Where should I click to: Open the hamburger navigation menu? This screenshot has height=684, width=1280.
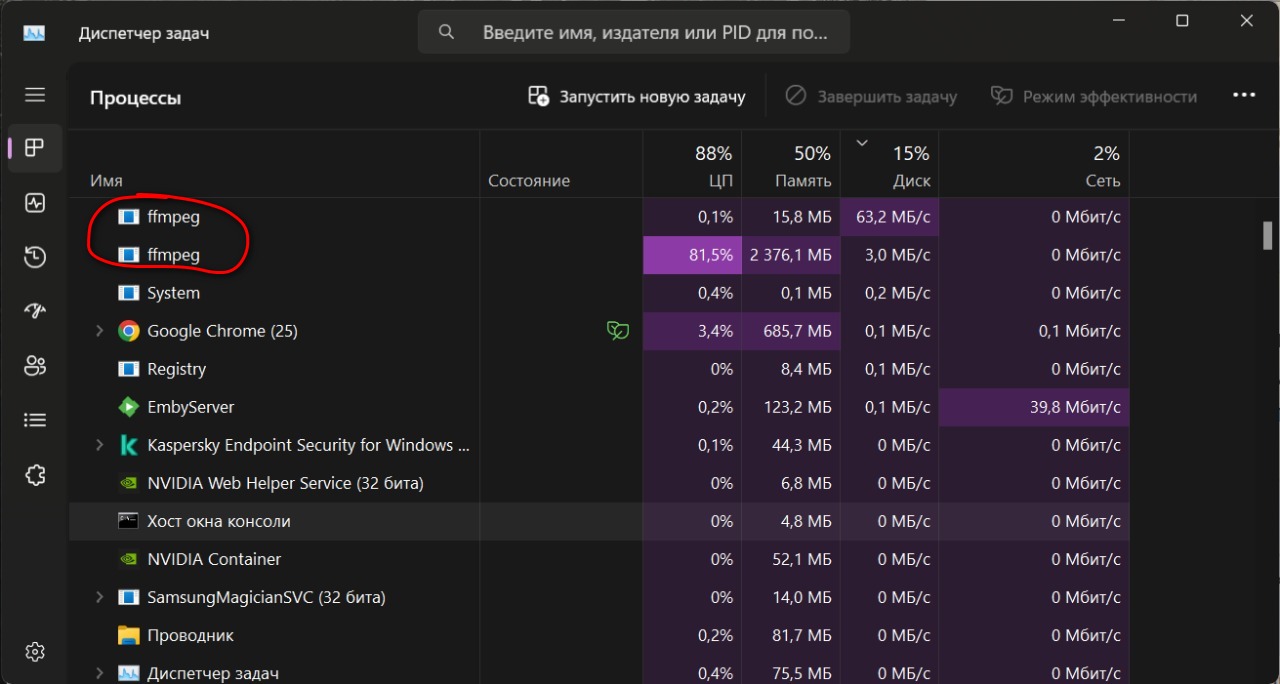pos(35,95)
